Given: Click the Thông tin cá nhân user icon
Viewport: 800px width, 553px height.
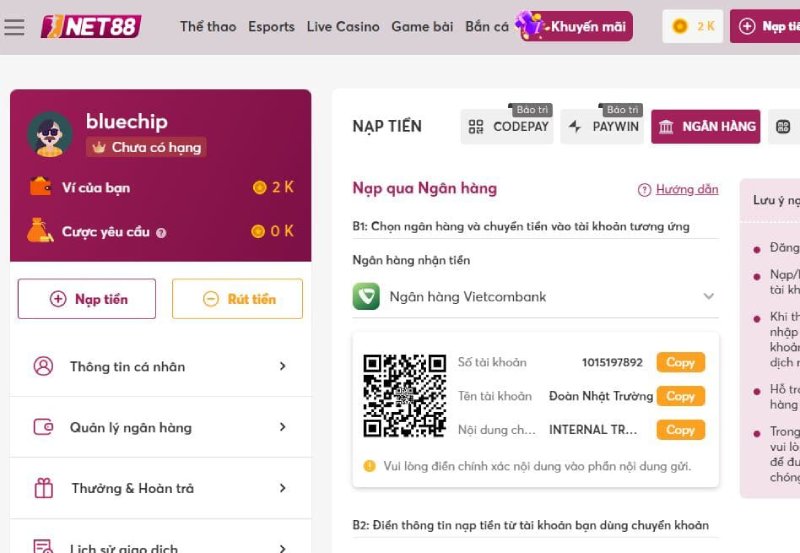Looking at the screenshot, I should (x=43, y=366).
